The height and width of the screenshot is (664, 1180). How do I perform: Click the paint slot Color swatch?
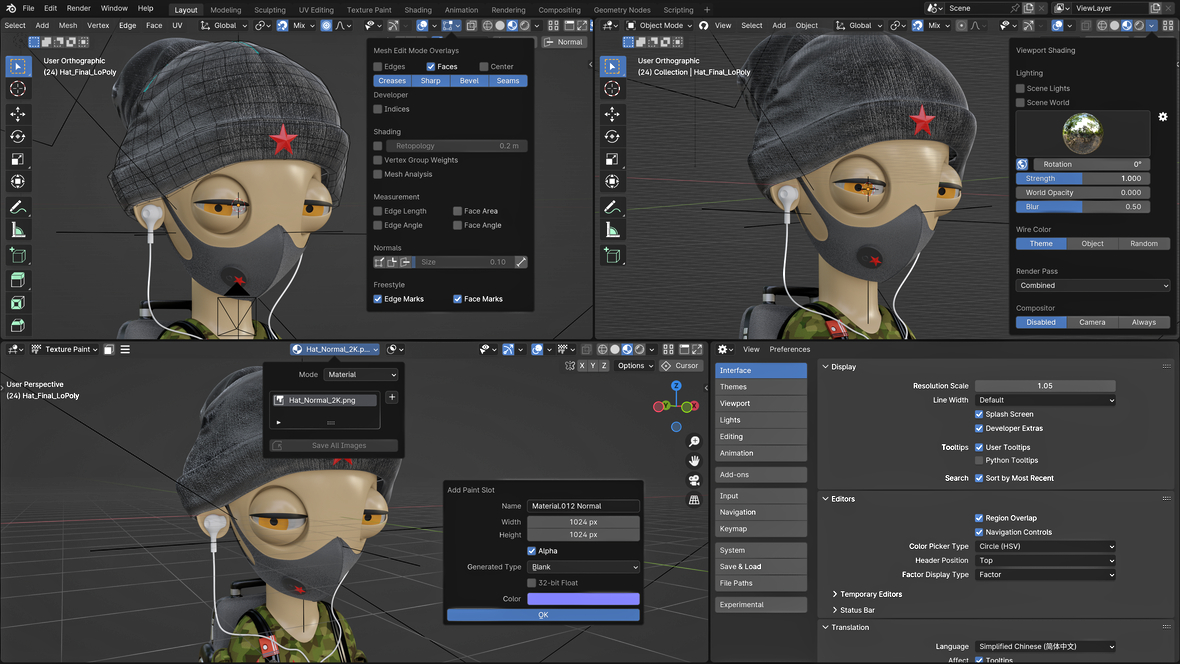(584, 599)
